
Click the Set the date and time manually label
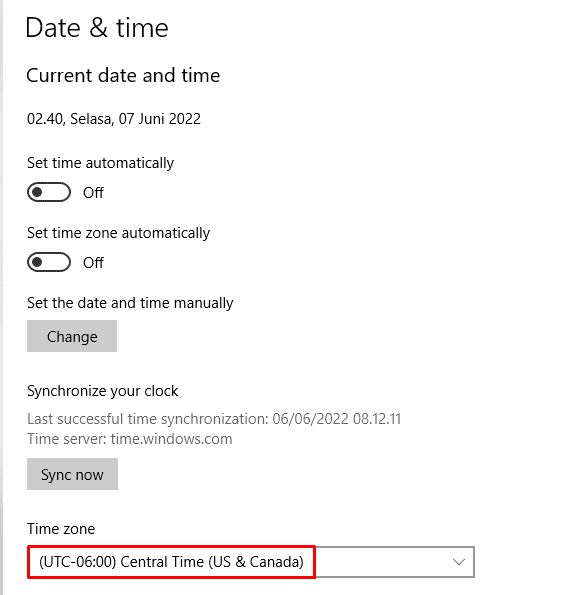click(130, 303)
